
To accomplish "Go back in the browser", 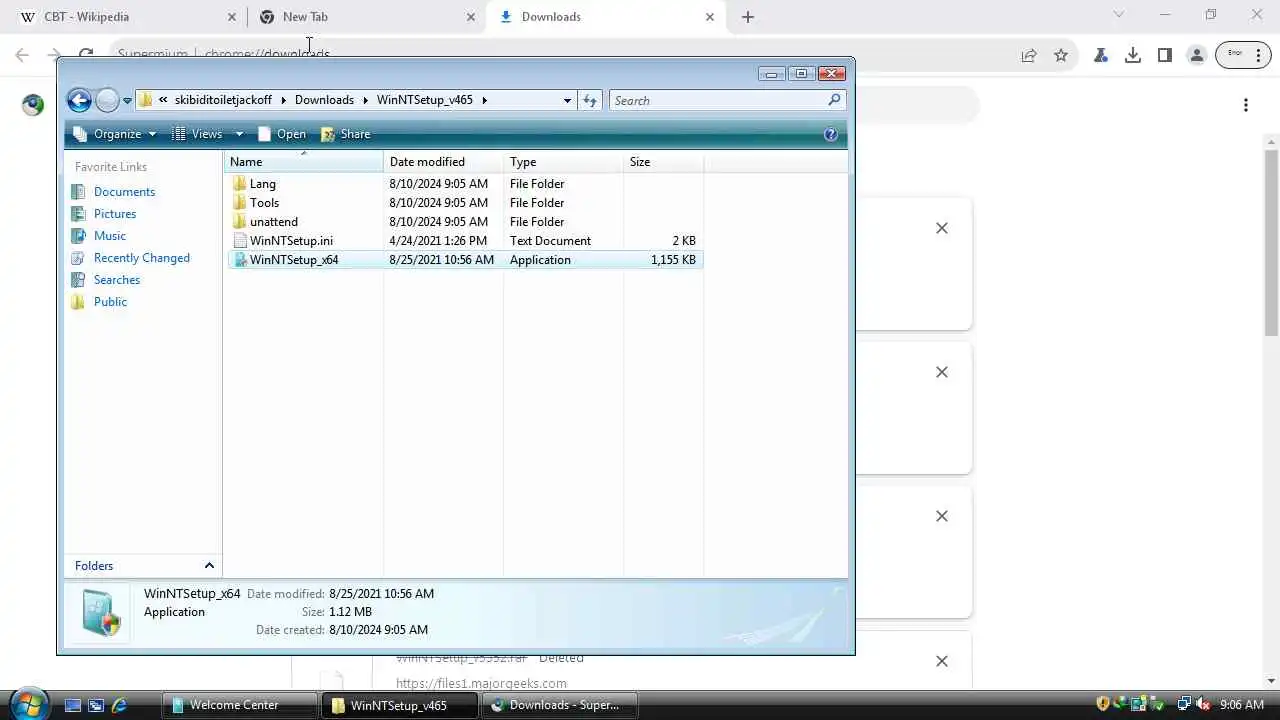I will (x=22, y=56).
